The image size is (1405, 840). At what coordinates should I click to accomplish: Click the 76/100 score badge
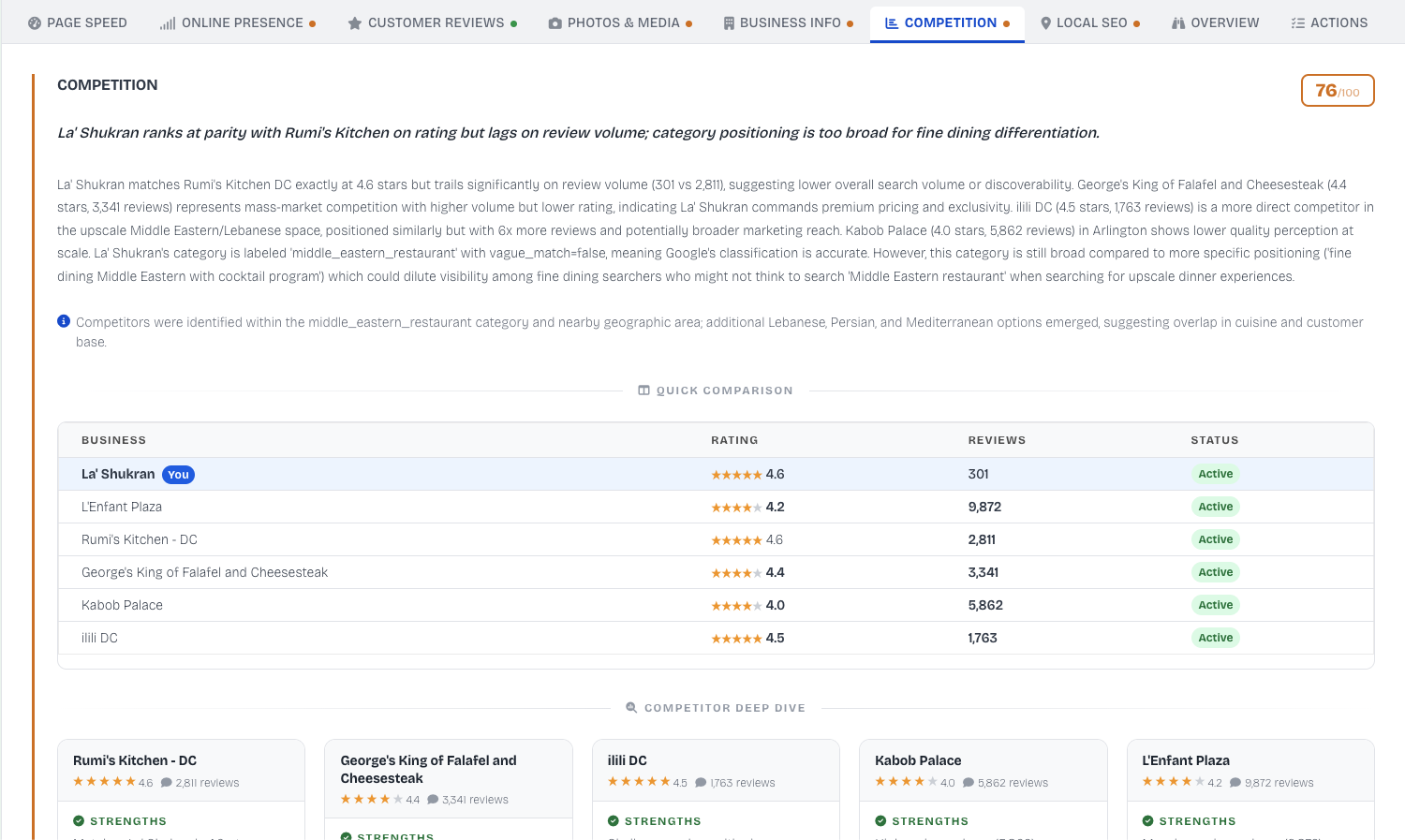(x=1338, y=91)
